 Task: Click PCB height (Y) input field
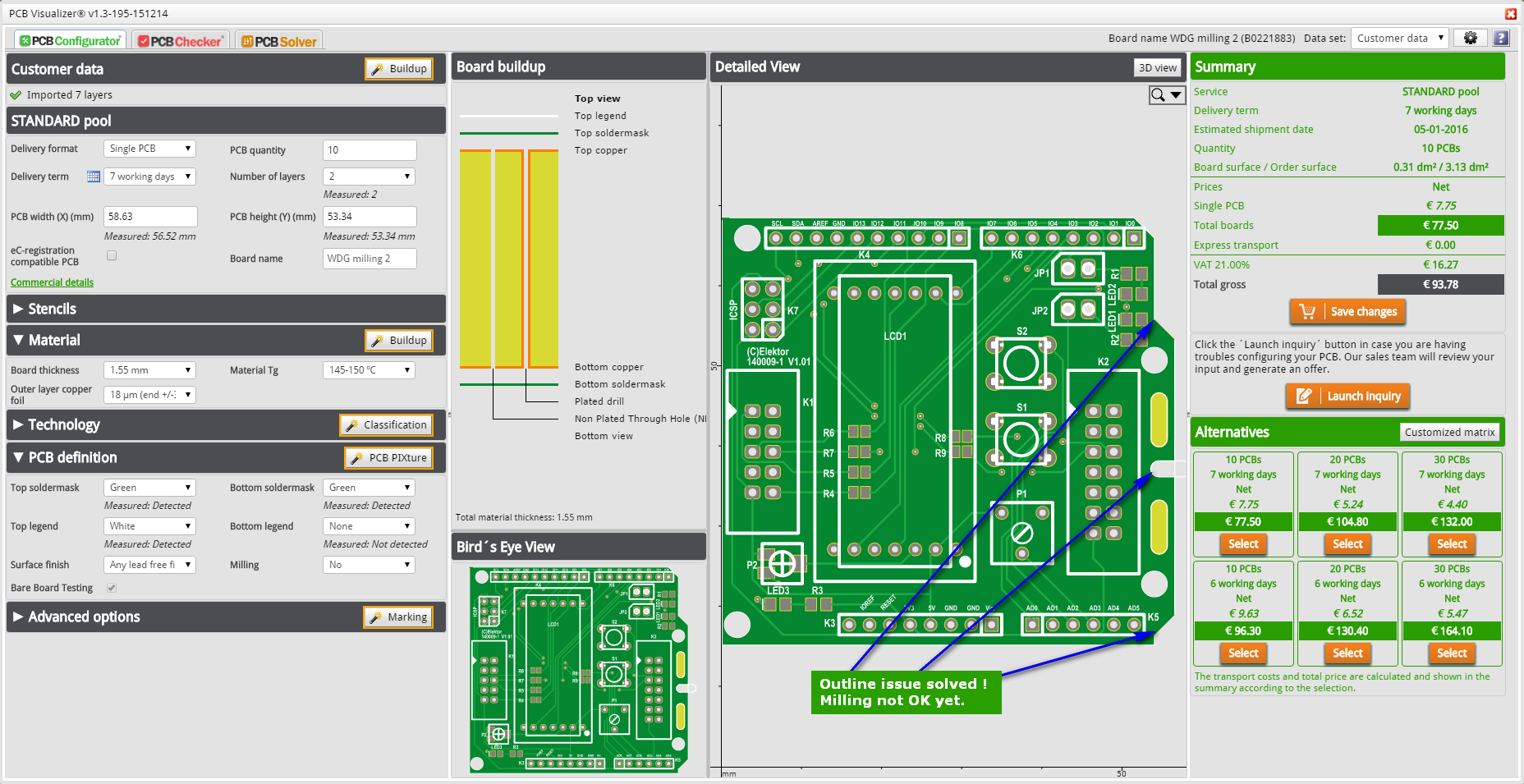point(370,217)
